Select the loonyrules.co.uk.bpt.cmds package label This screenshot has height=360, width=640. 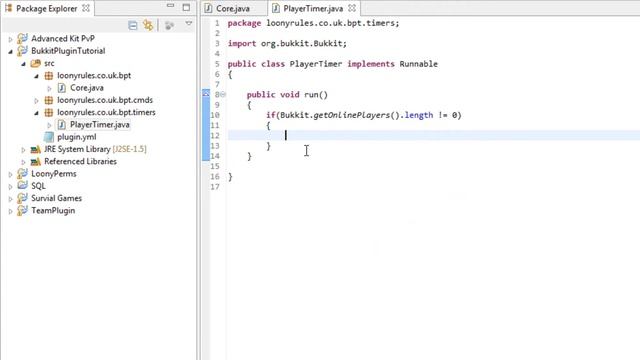coord(105,100)
